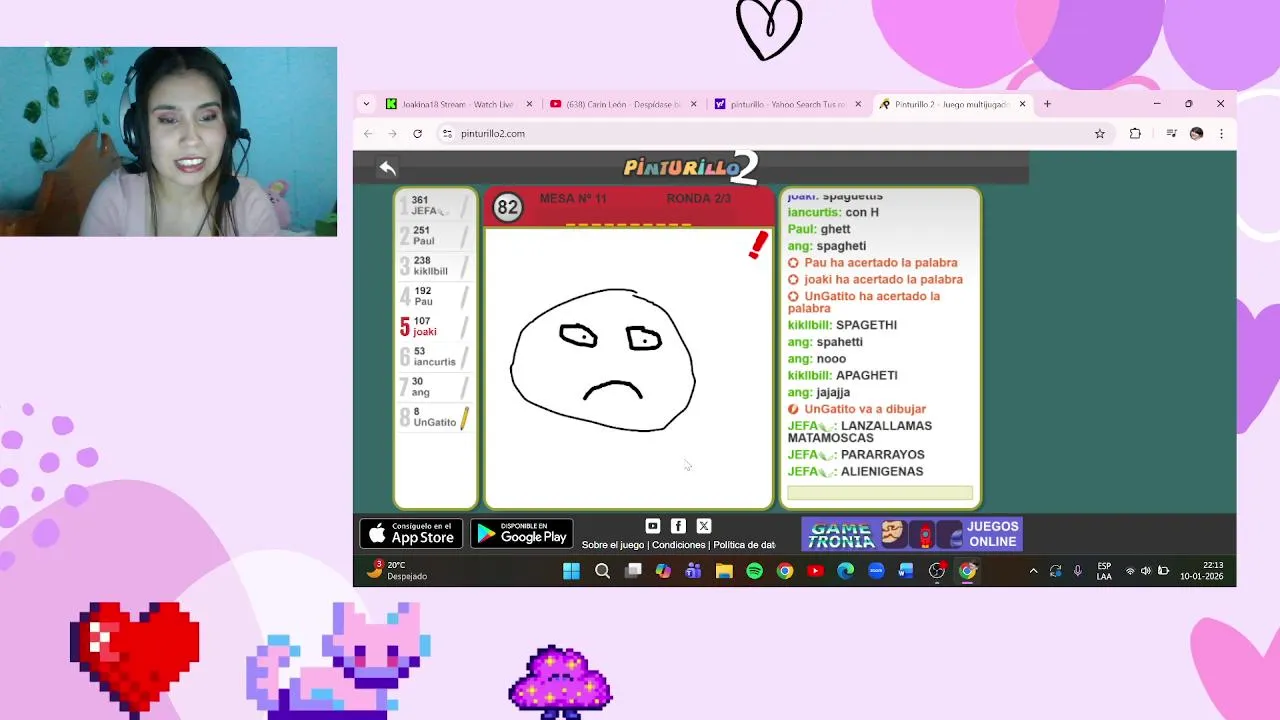
Task: Select player JEFA in the scoreboard
Action: click(x=435, y=205)
